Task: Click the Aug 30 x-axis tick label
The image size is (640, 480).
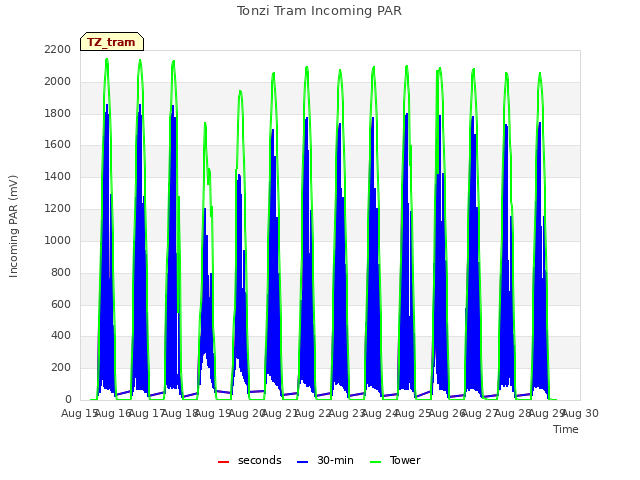Action: point(580,413)
